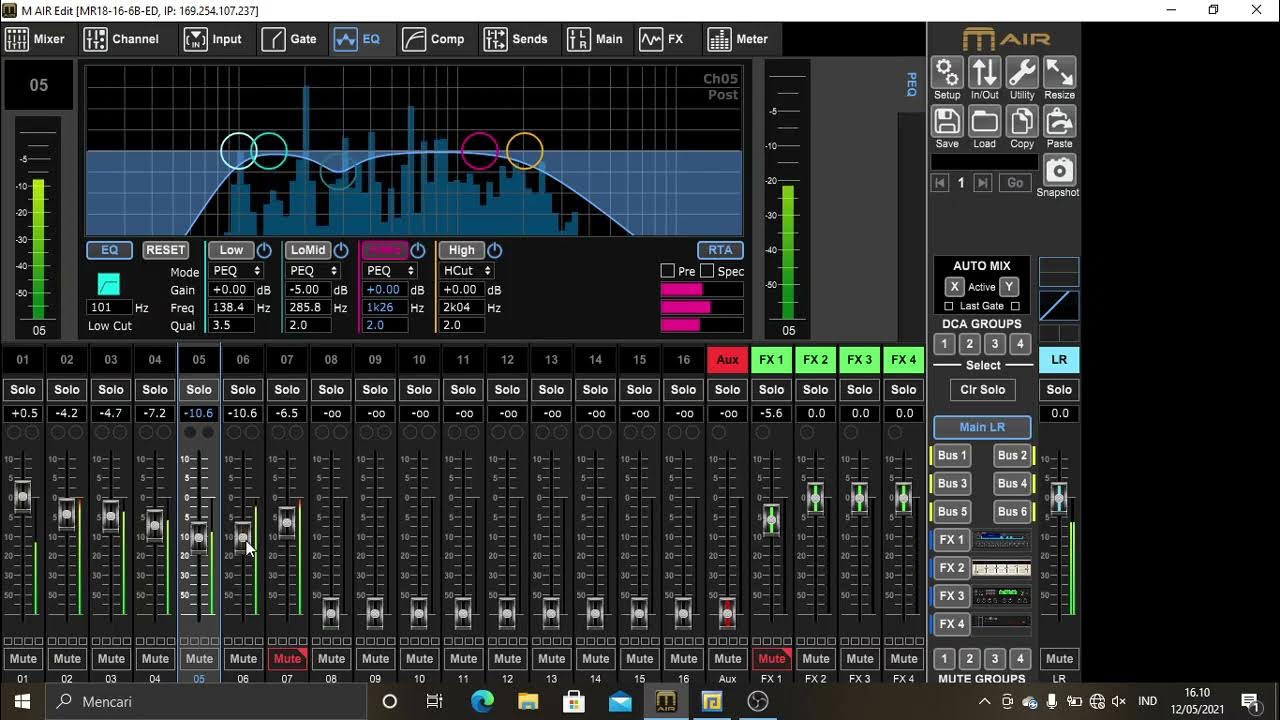Viewport: 1280px width, 720px height.
Task: Toggle LoMid band power icon
Action: pos(341,250)
